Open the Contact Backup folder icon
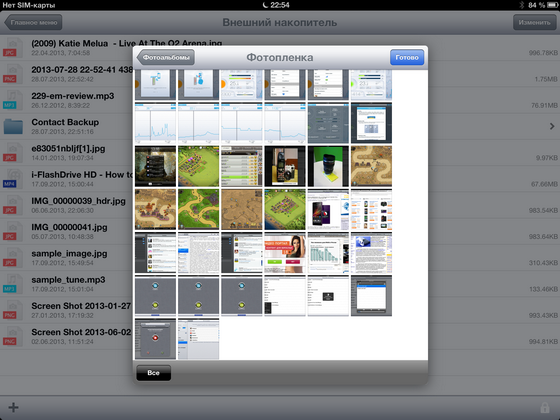 [13, 126]
